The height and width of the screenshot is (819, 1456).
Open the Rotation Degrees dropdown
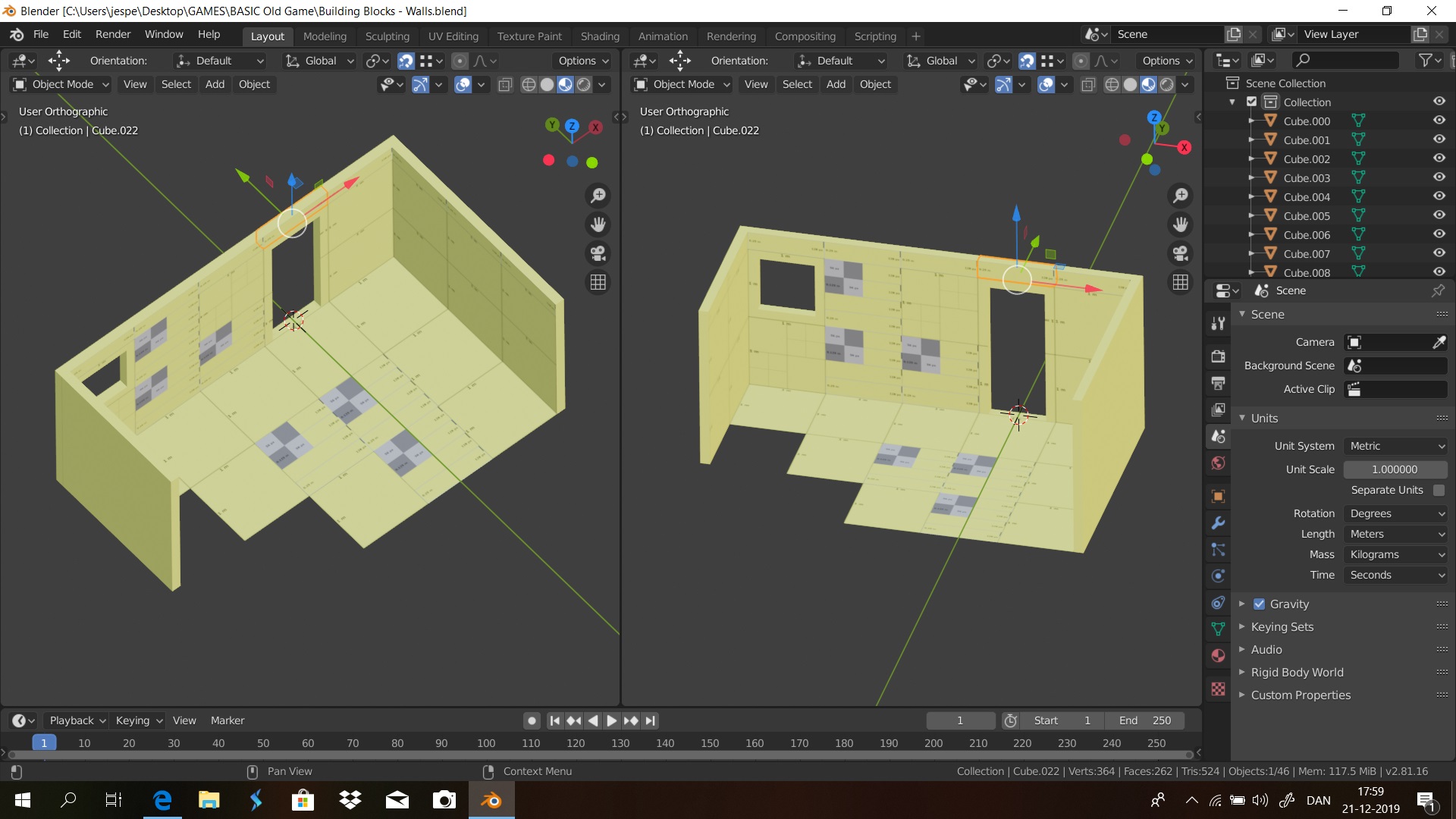pos(1396,513)
